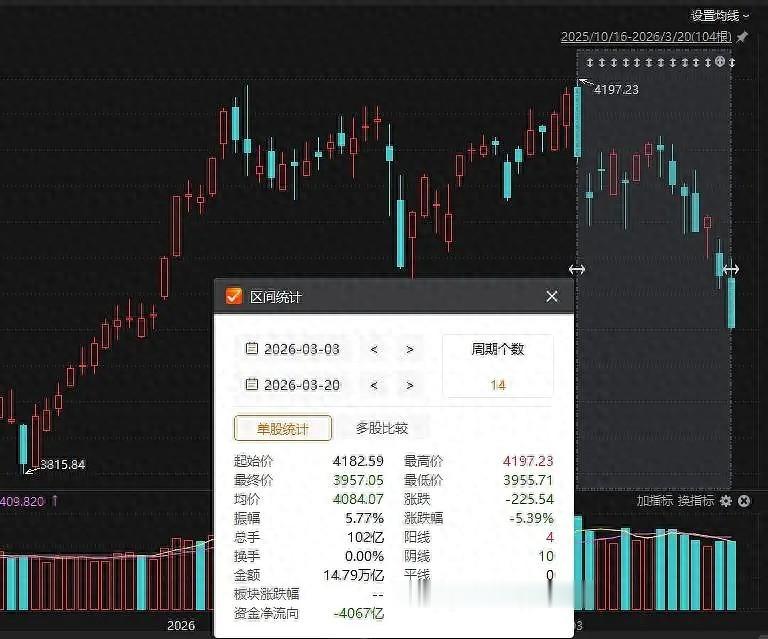Click the 板块涨跌幅 label
Image resolution: width=768 pixels, height=639 pixels.
(x=266, y=594)
